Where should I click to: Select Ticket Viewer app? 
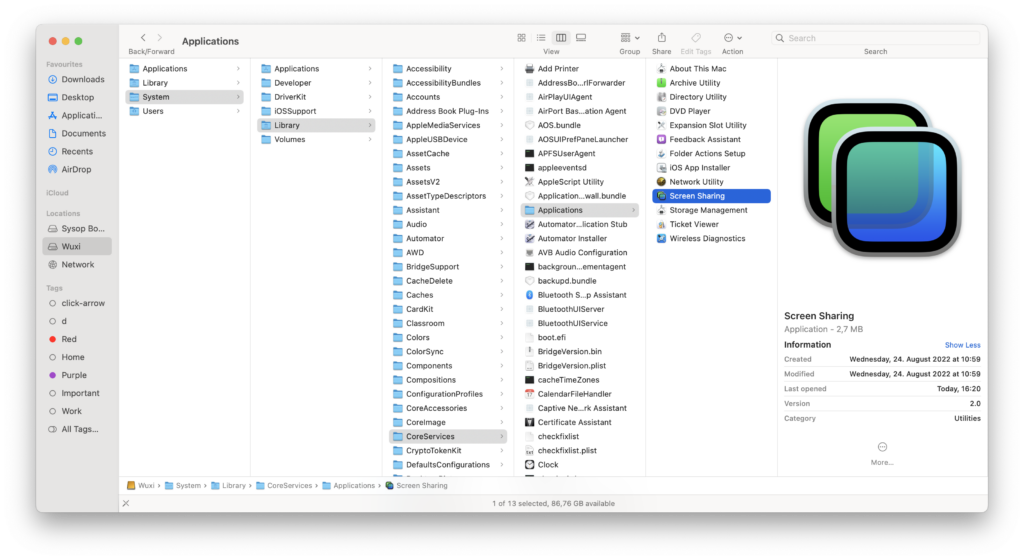[711, 224]
